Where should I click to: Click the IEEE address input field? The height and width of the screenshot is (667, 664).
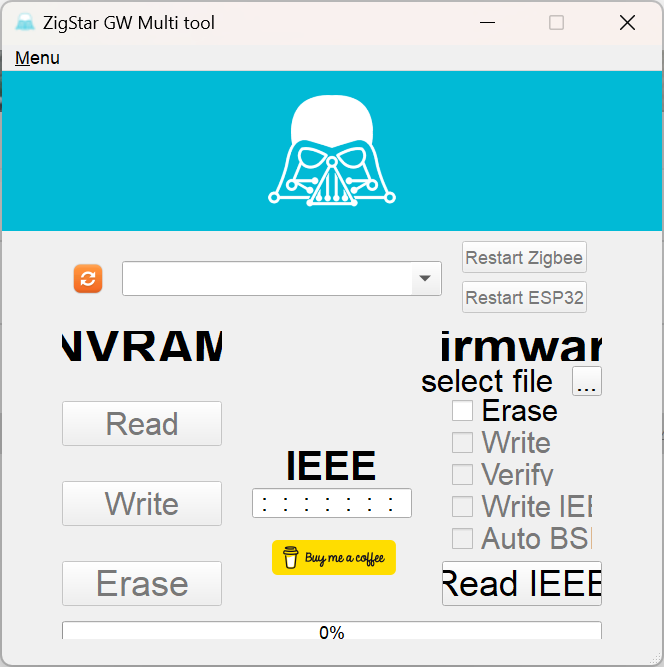pyautogui.click(x=332, y=503)
